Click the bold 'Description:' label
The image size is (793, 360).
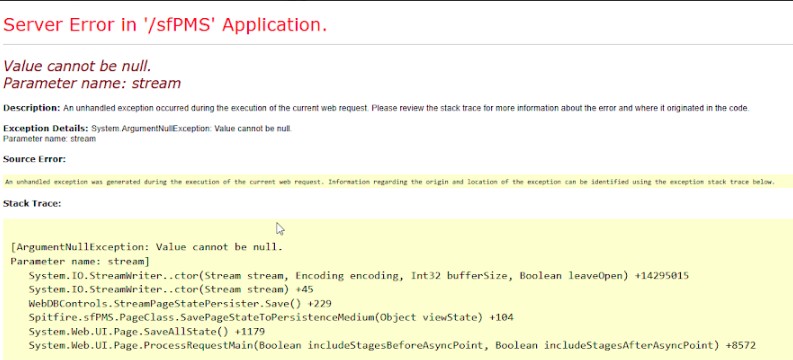click(x=31, y=108)
